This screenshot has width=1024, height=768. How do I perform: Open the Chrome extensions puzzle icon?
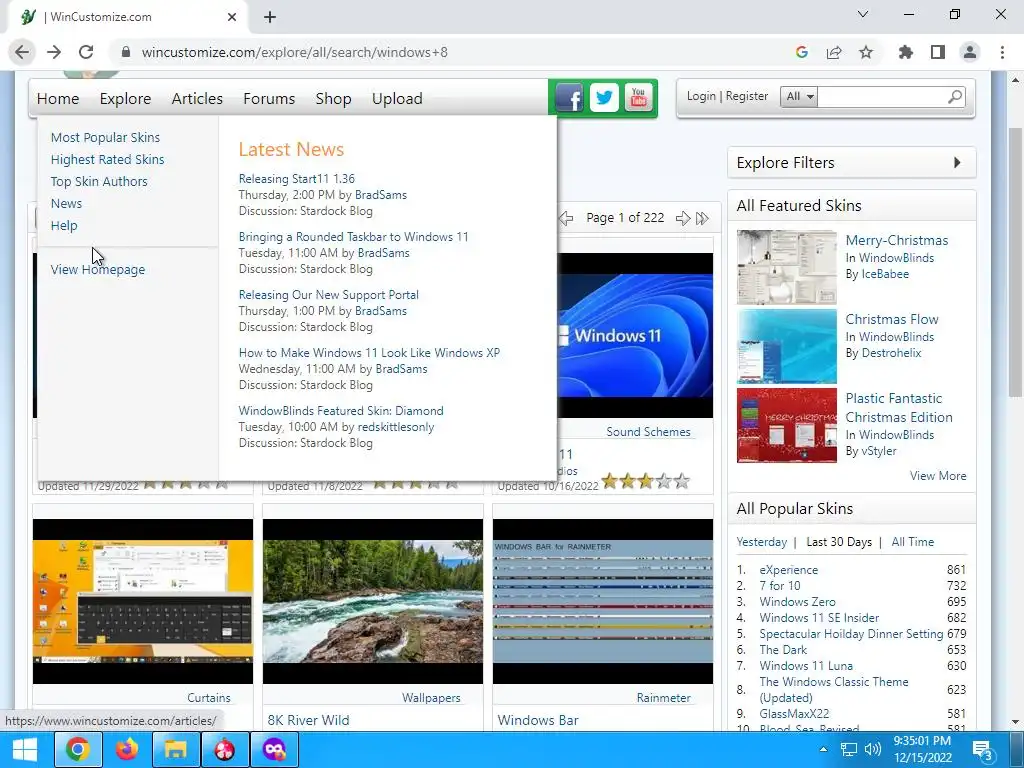905,52
